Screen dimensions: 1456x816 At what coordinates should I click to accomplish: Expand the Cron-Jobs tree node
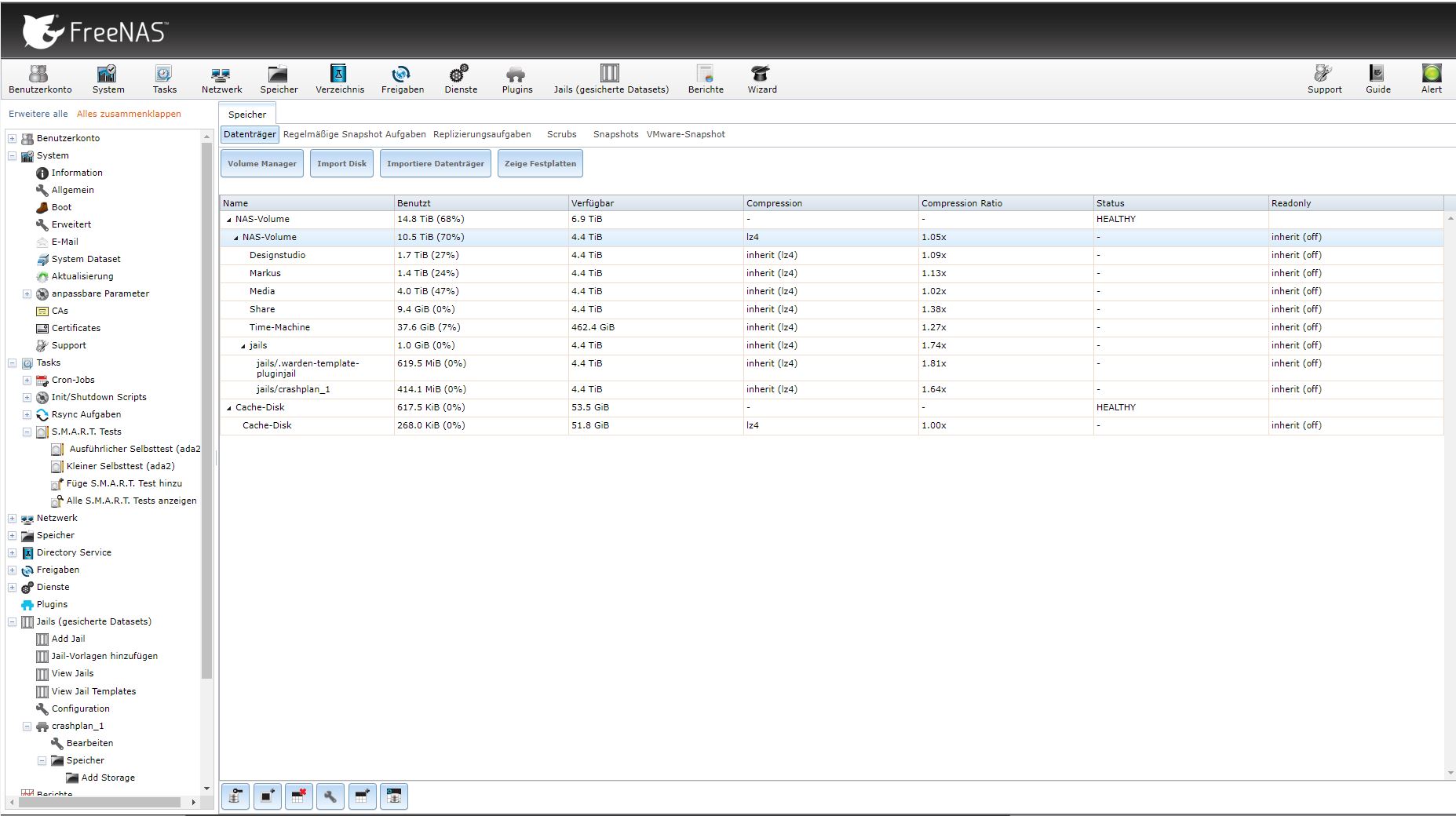(x=27, y=380)
